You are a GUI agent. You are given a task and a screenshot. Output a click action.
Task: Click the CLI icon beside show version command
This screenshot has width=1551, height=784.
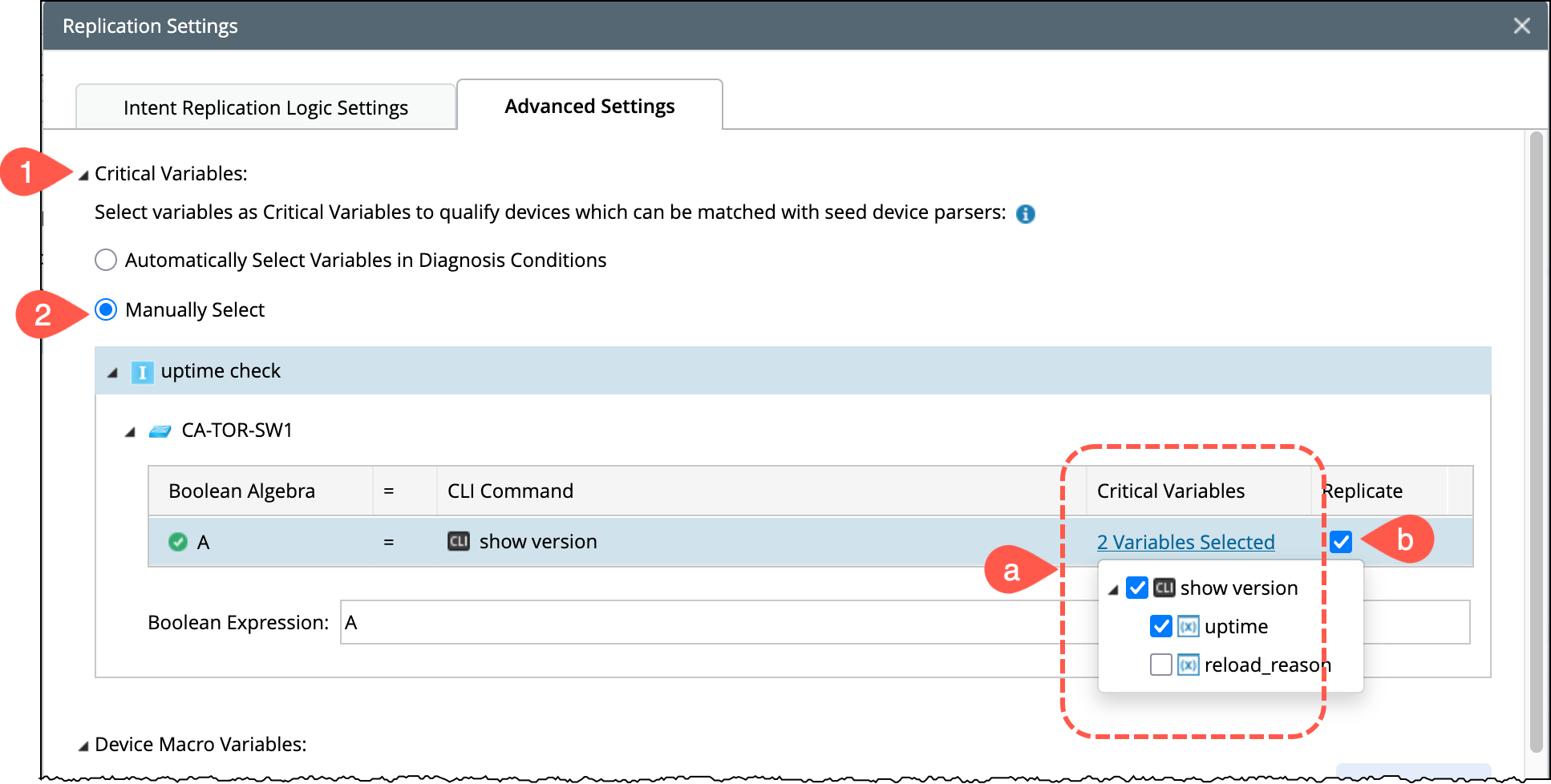(x=458, y=542)
